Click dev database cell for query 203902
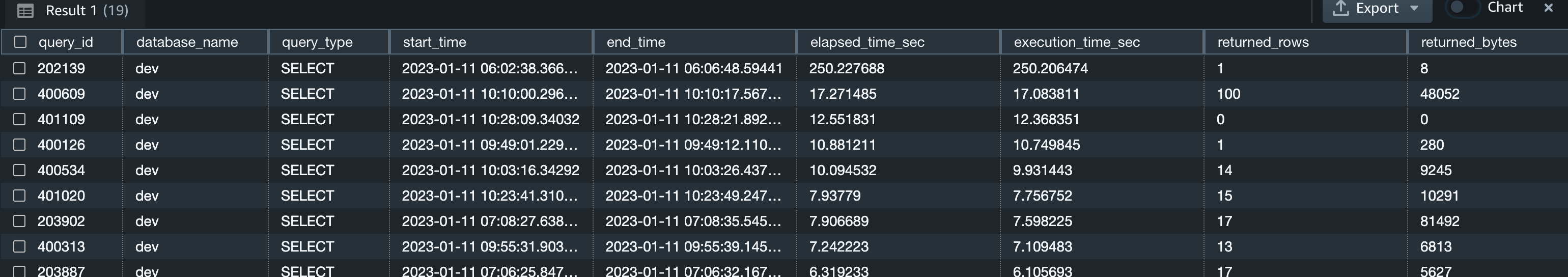This screenshot has height=277, width=1568. coord(147,221)
